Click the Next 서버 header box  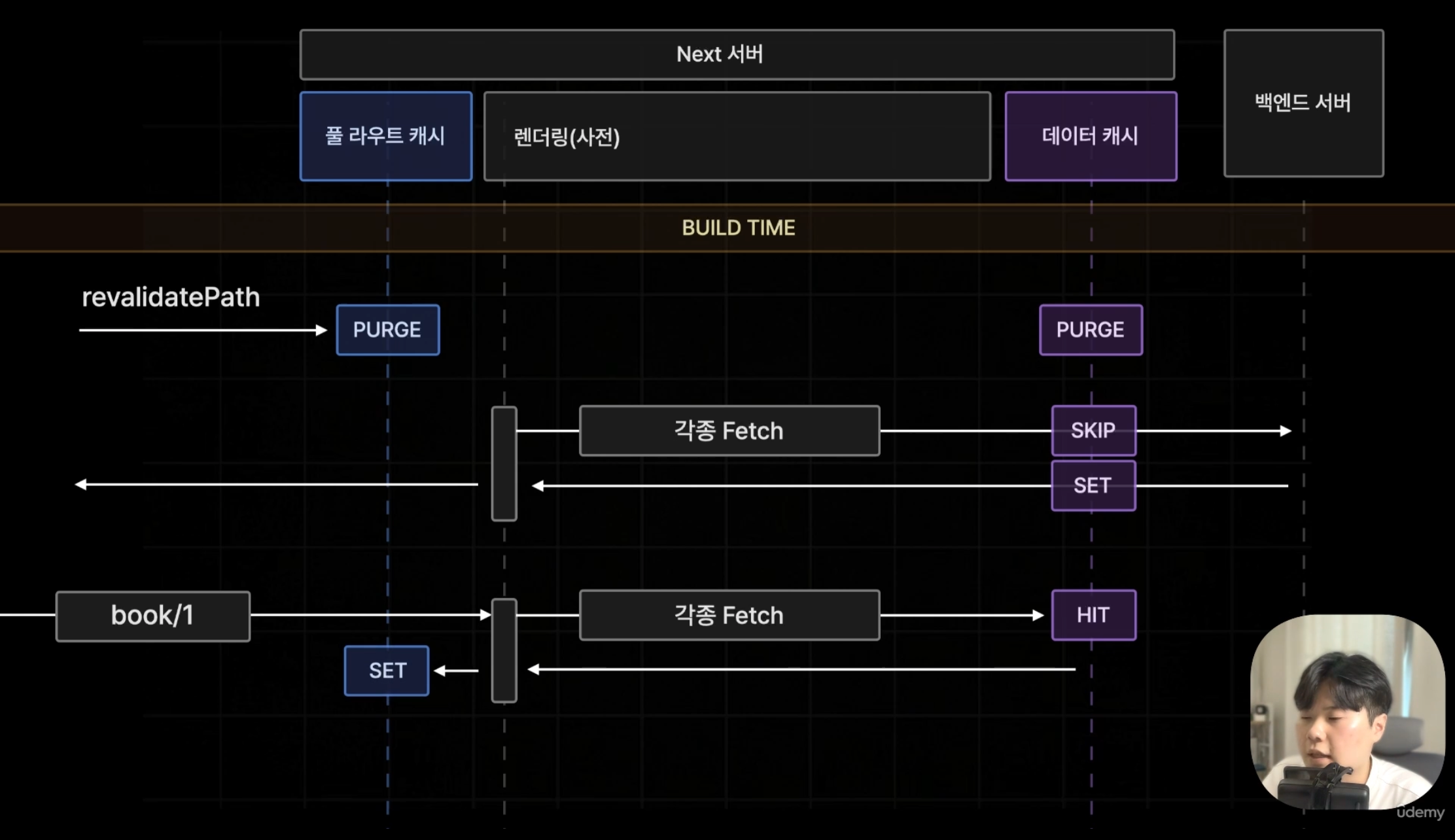[x=736, y=54]
